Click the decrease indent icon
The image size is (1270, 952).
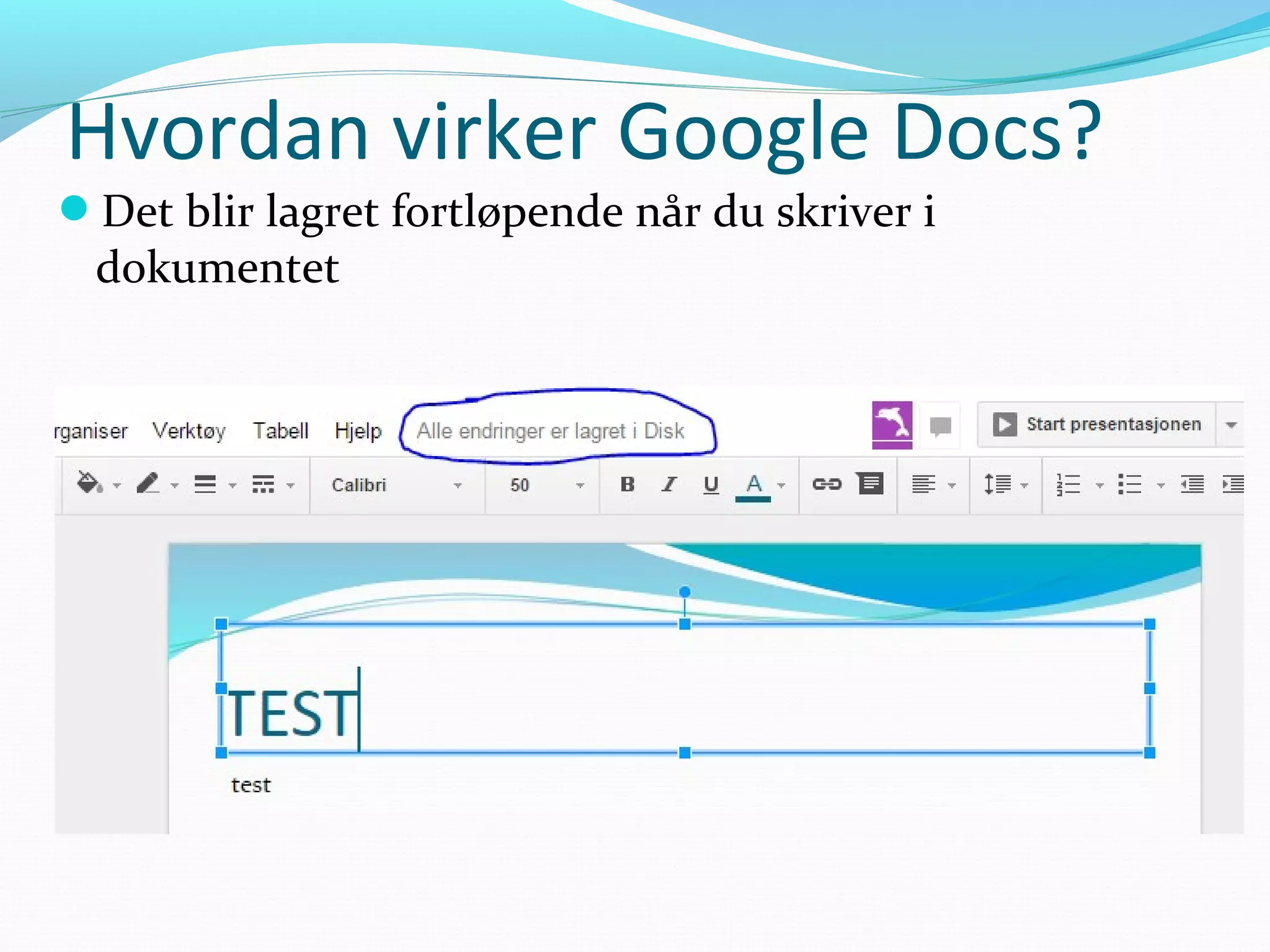(1192, 484)
